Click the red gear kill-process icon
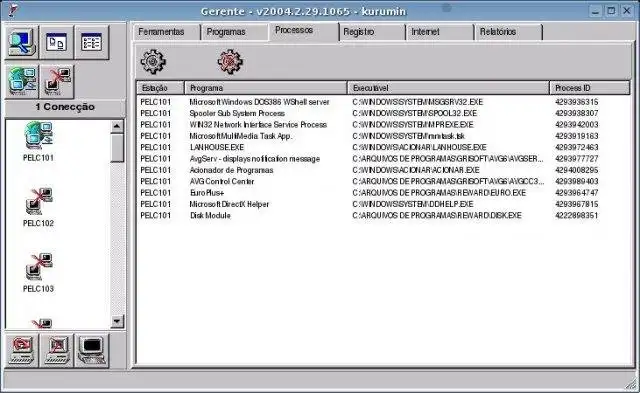640x393 pixels. 230,62
